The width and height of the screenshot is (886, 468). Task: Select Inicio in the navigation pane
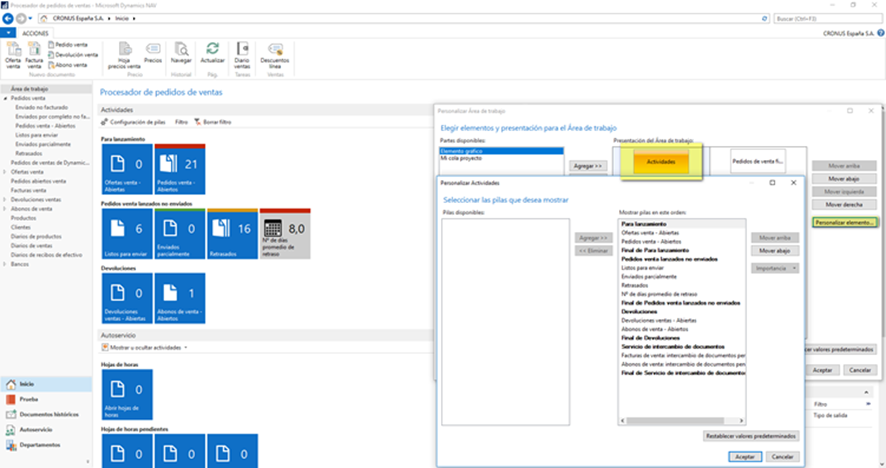[46, 384]
